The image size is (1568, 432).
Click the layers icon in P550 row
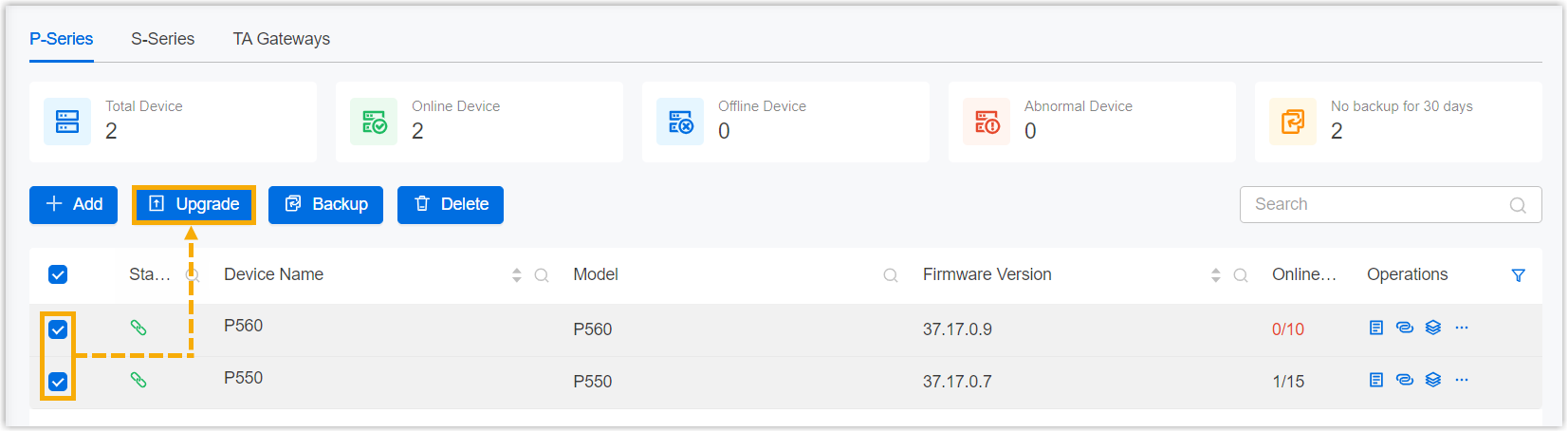point(1433,380)
